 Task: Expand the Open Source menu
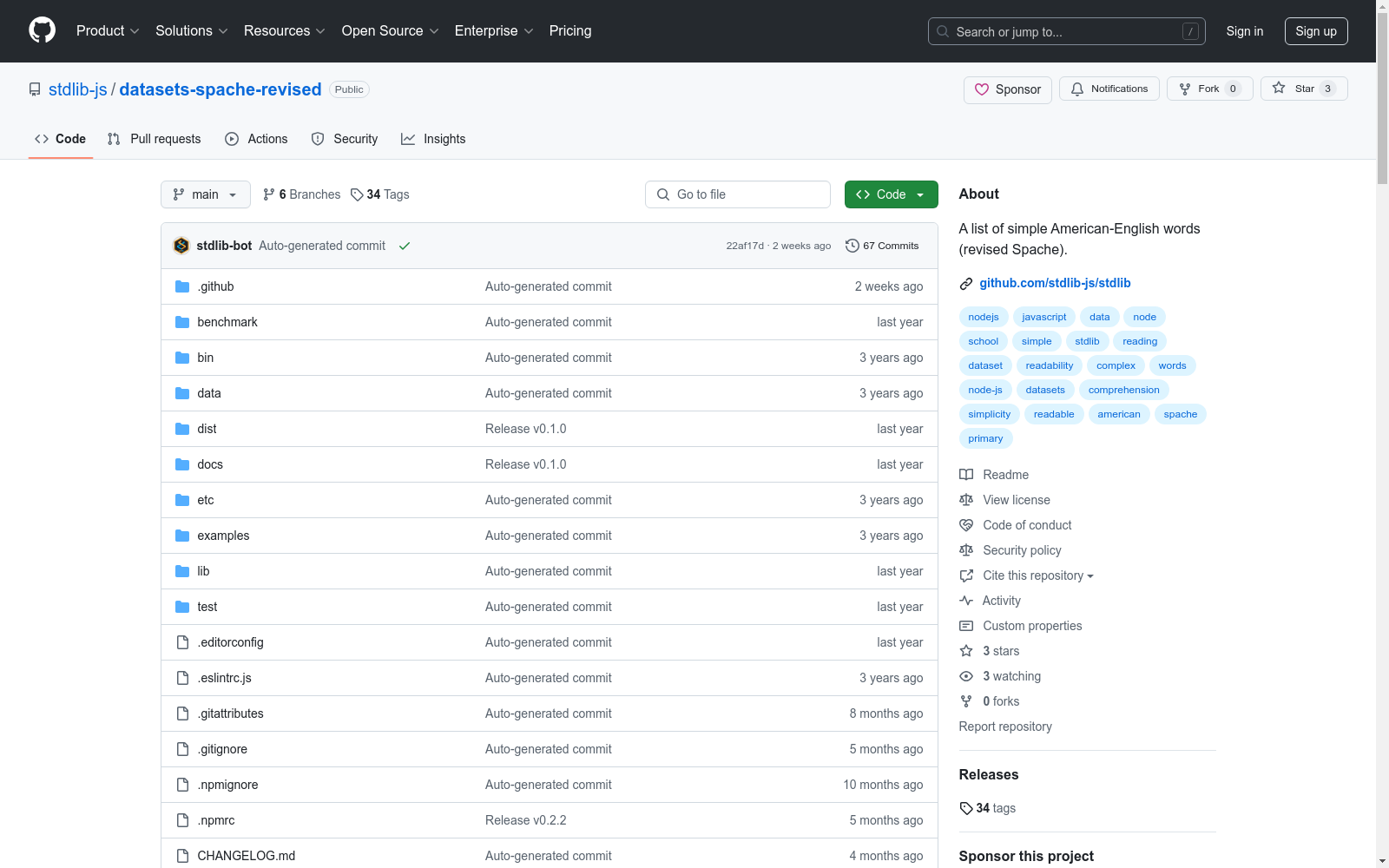click(x=391, y=30)
